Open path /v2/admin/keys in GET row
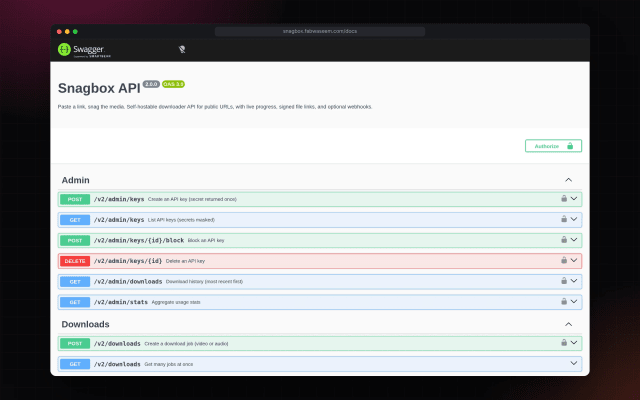 [x=119, y=220]
